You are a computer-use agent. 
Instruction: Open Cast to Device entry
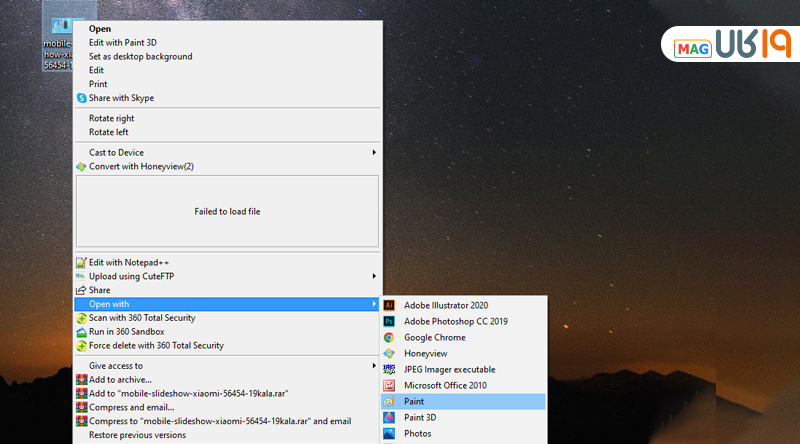[x=228, y=153]
